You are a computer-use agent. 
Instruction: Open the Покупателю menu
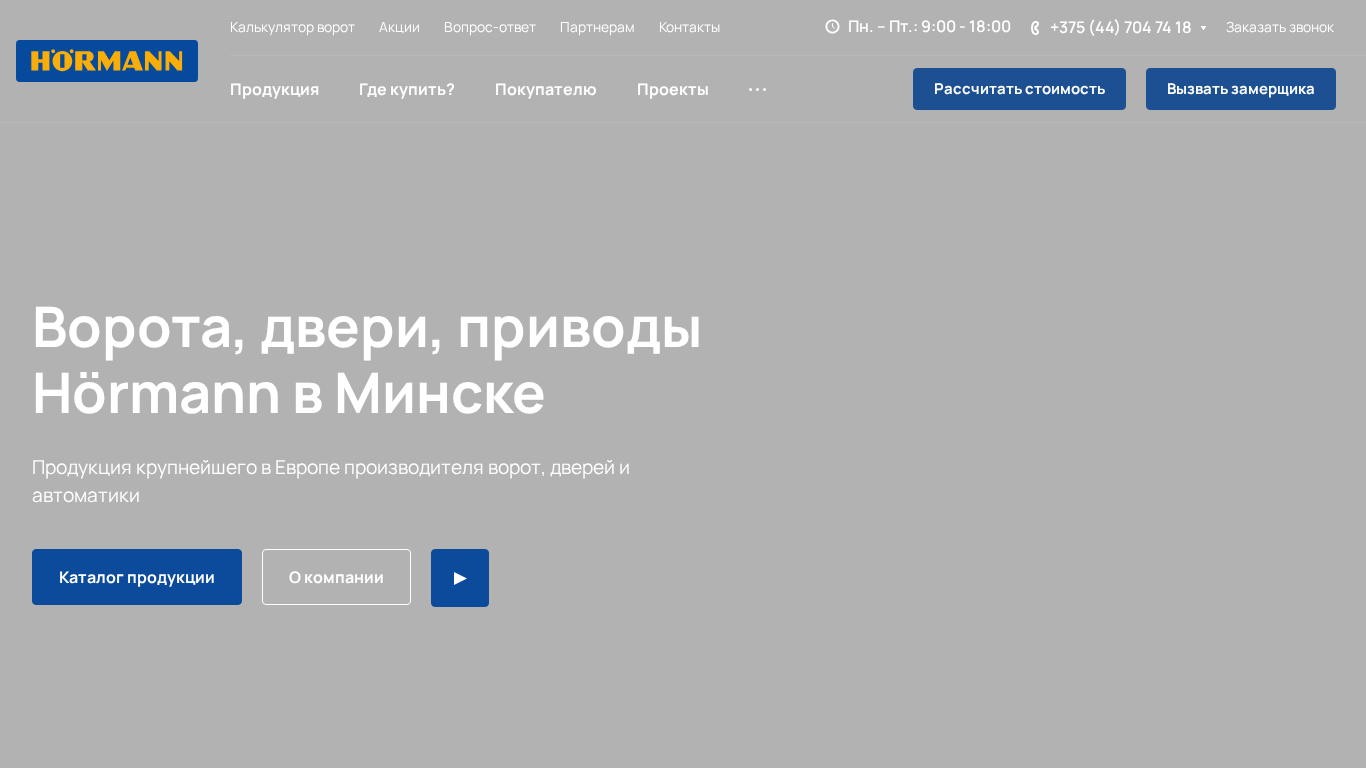pyautogui.click(x=546, y=89)
